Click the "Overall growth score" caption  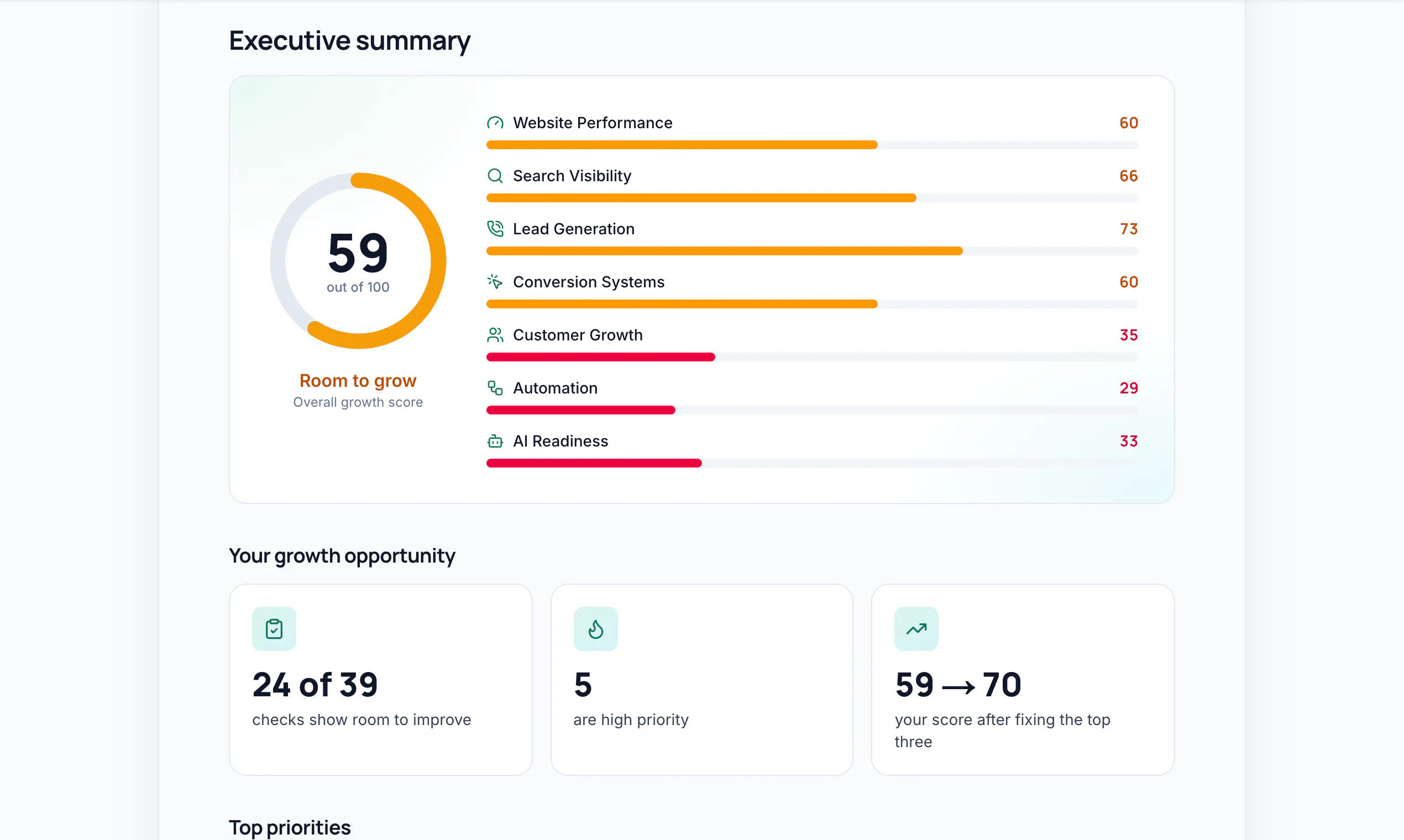point(358,402)
